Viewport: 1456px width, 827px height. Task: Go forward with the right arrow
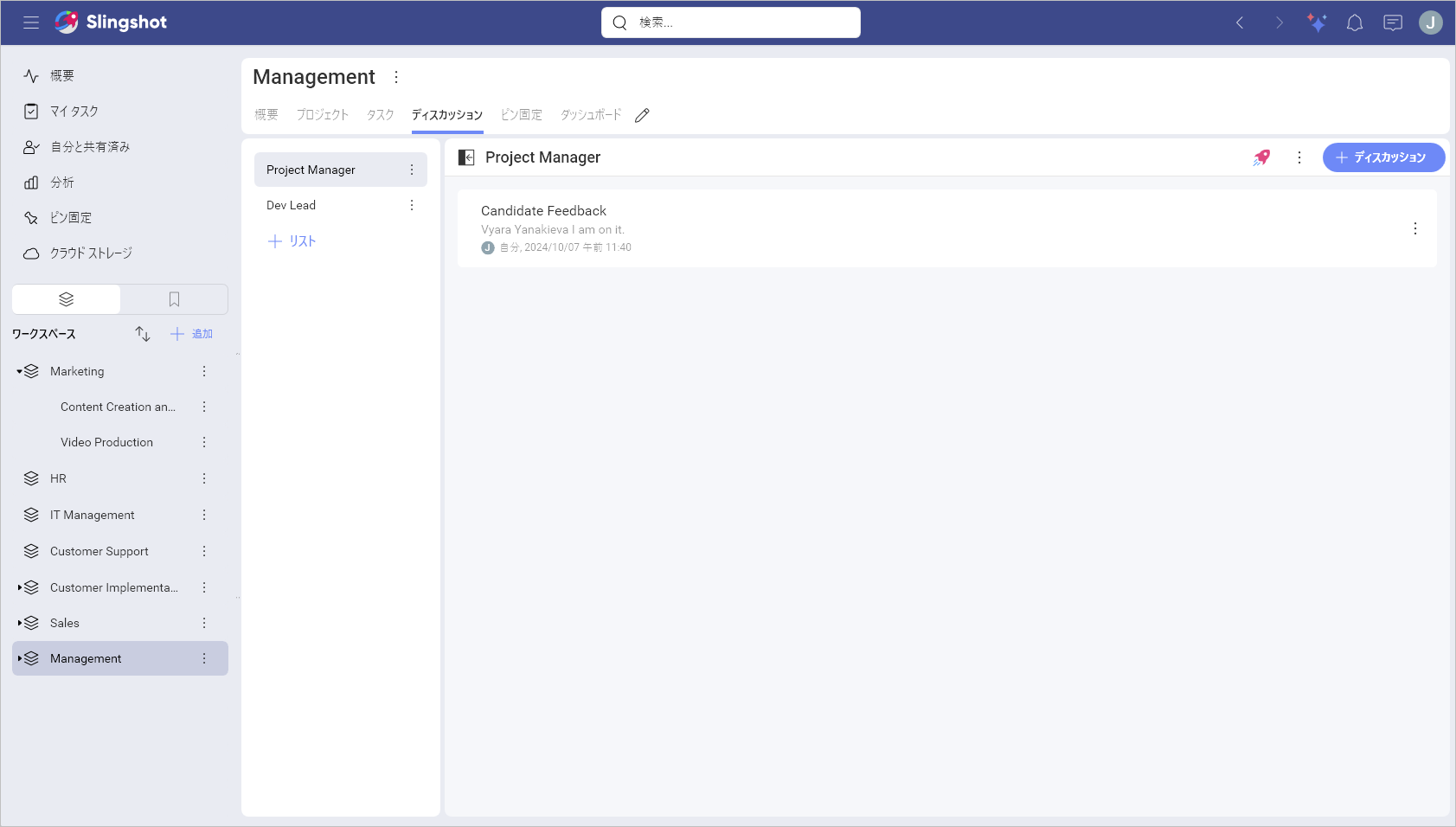coord(1279,23)
